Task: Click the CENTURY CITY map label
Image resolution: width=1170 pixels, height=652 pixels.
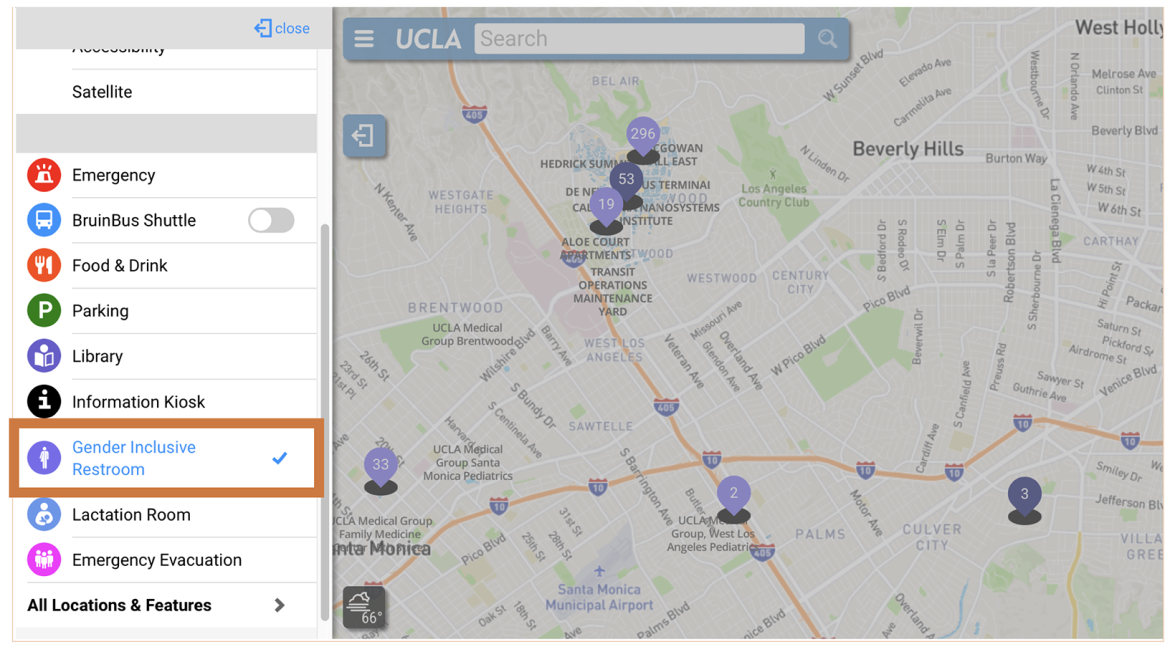Action: 800,282
